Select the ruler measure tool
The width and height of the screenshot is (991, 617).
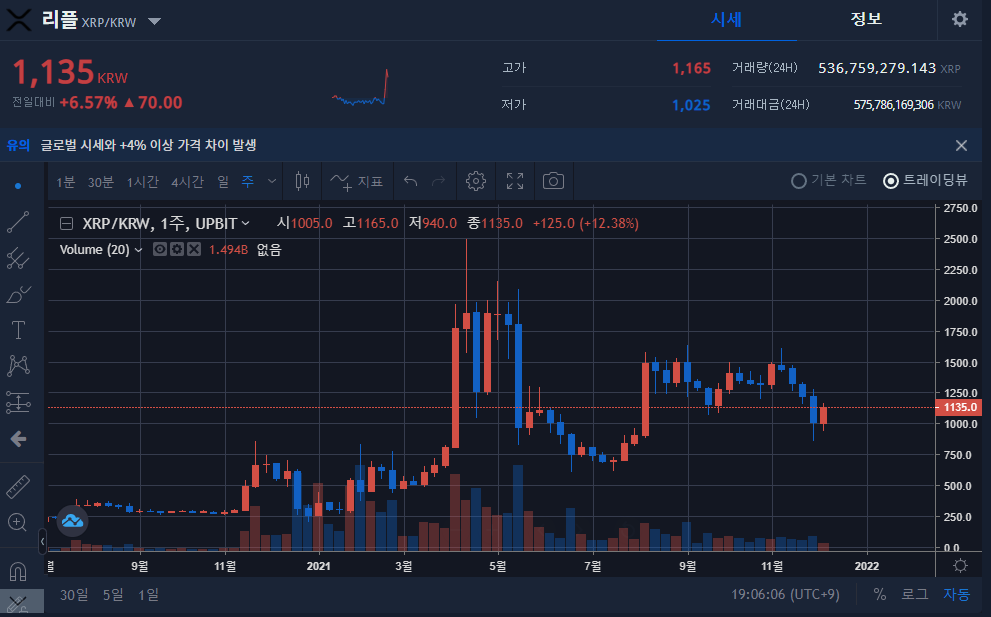pos(18,486)
